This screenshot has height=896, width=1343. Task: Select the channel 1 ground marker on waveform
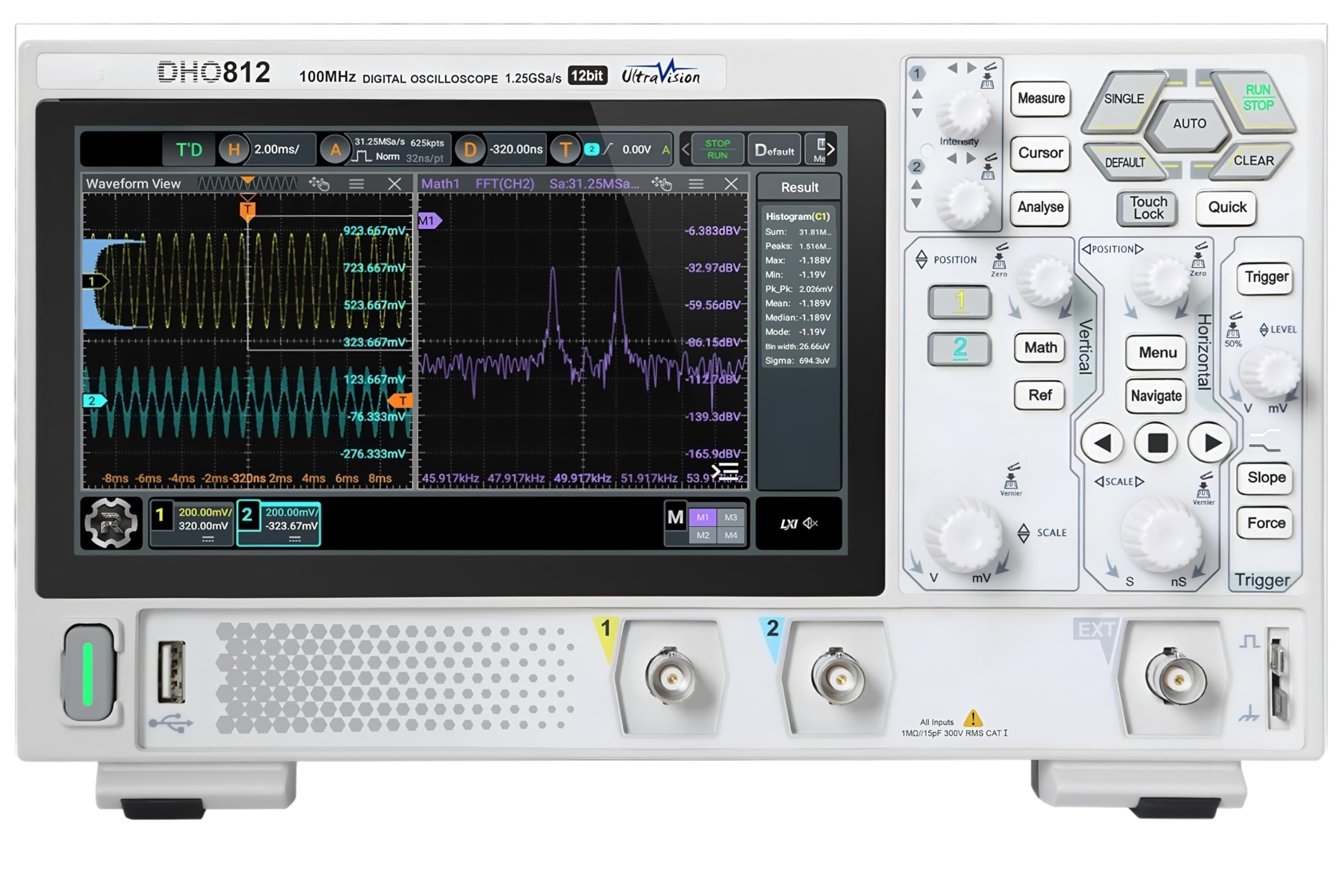95,281
